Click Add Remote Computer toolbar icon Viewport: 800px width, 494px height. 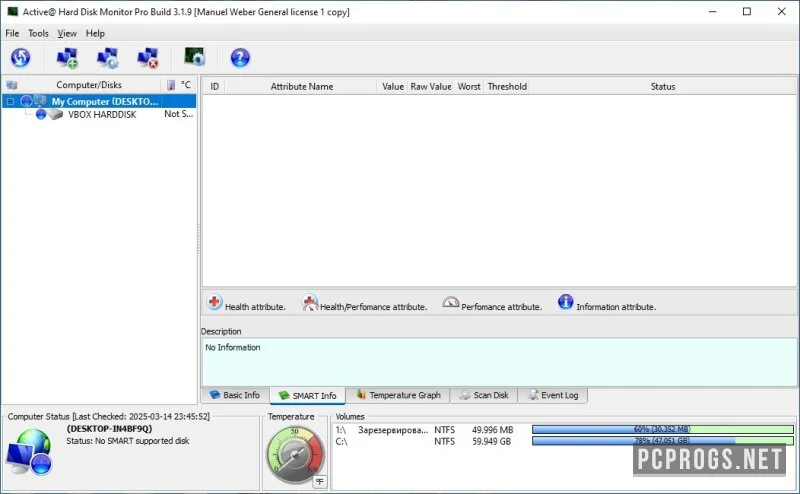67,58
